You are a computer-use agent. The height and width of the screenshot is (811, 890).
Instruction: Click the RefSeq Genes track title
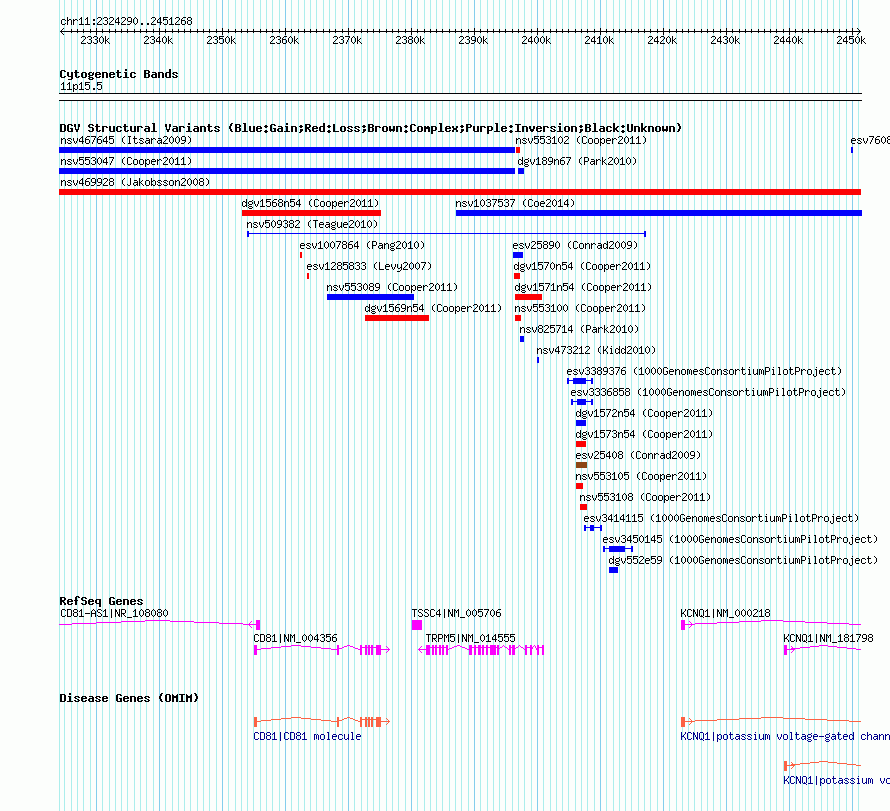101,601
